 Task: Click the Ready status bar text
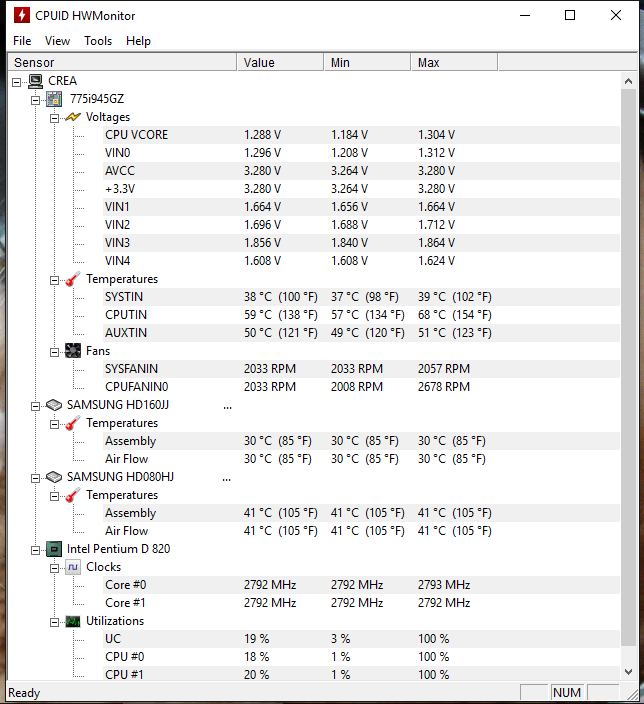click(x=24, y=693)
